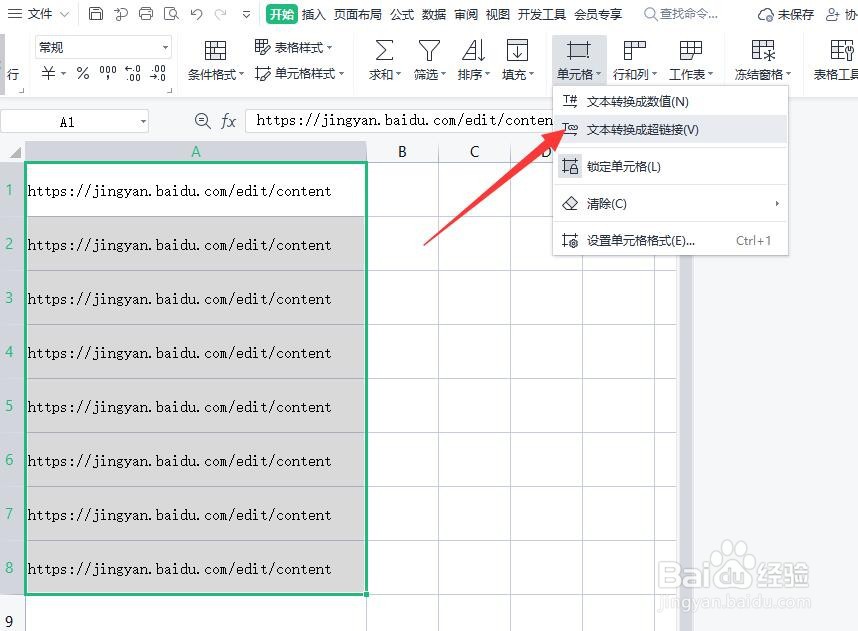Switch to the 页面布局 ribbon tab
This screenshot has height=631, width=858.
pos(358,14)
